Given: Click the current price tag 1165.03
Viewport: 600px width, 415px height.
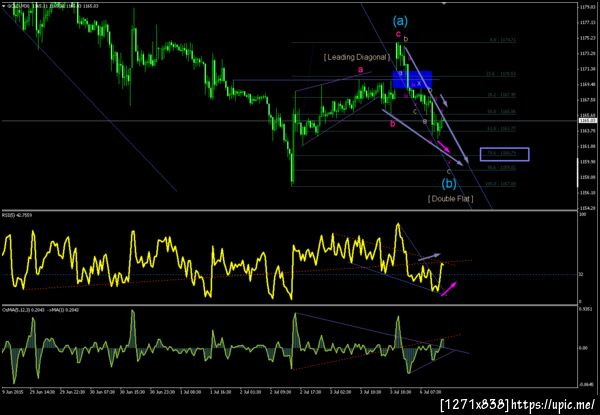Looking at the screenshot, I should (588, 120).
